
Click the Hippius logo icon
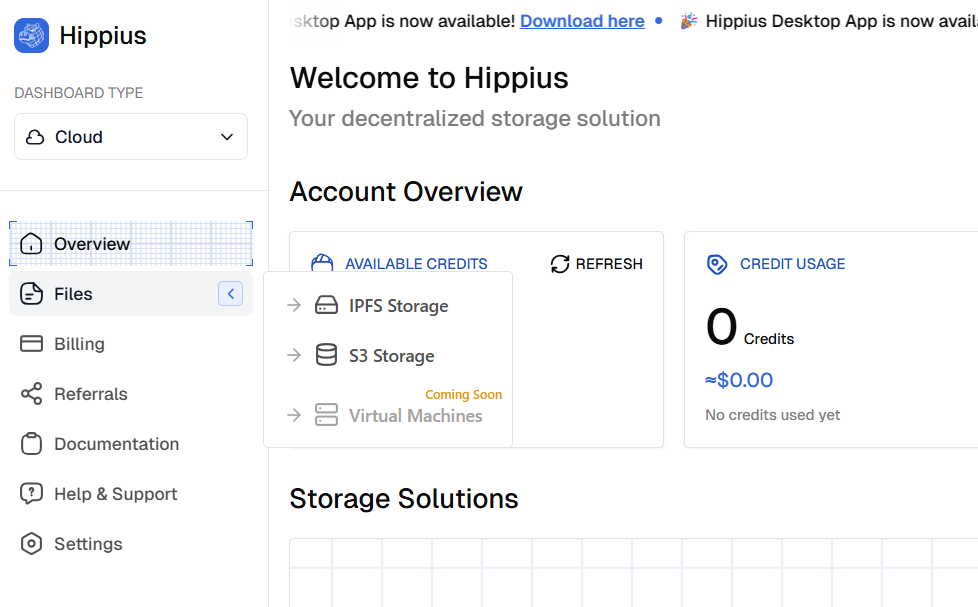tap(31, 36)
